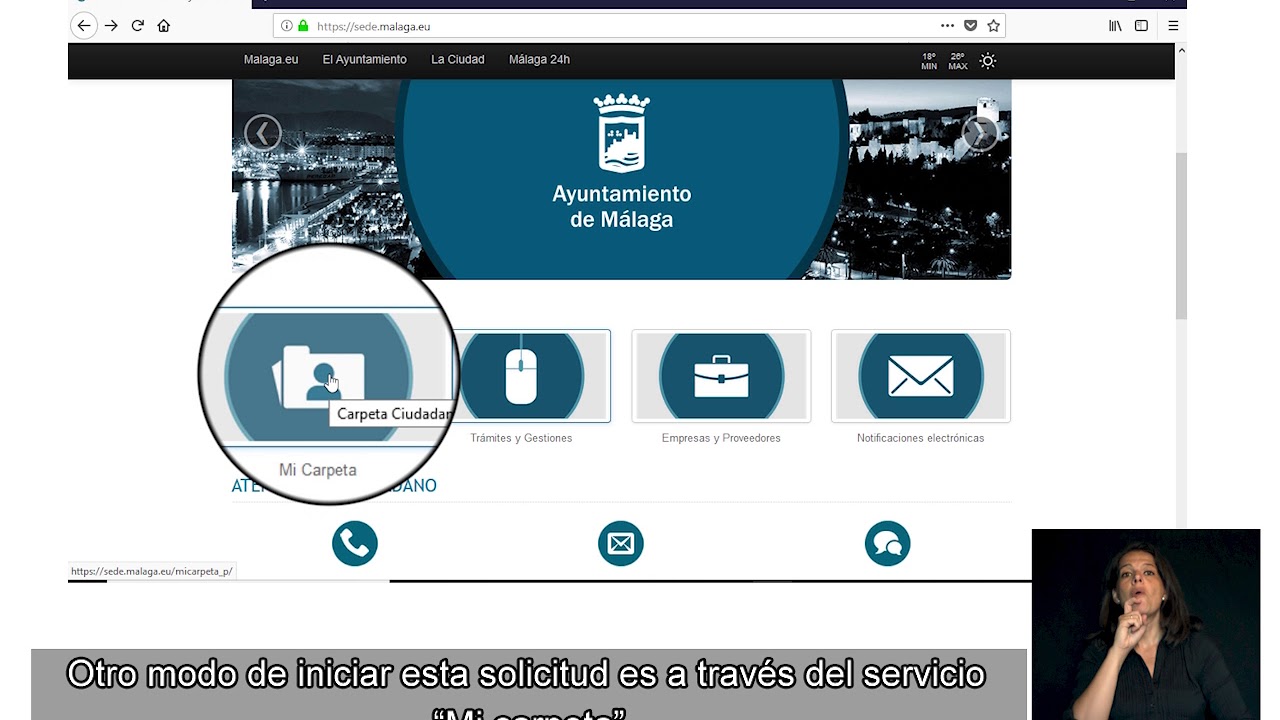Click the scrollbar up arrow
The image size is (1280, 720).
(x=1181, y=50)
